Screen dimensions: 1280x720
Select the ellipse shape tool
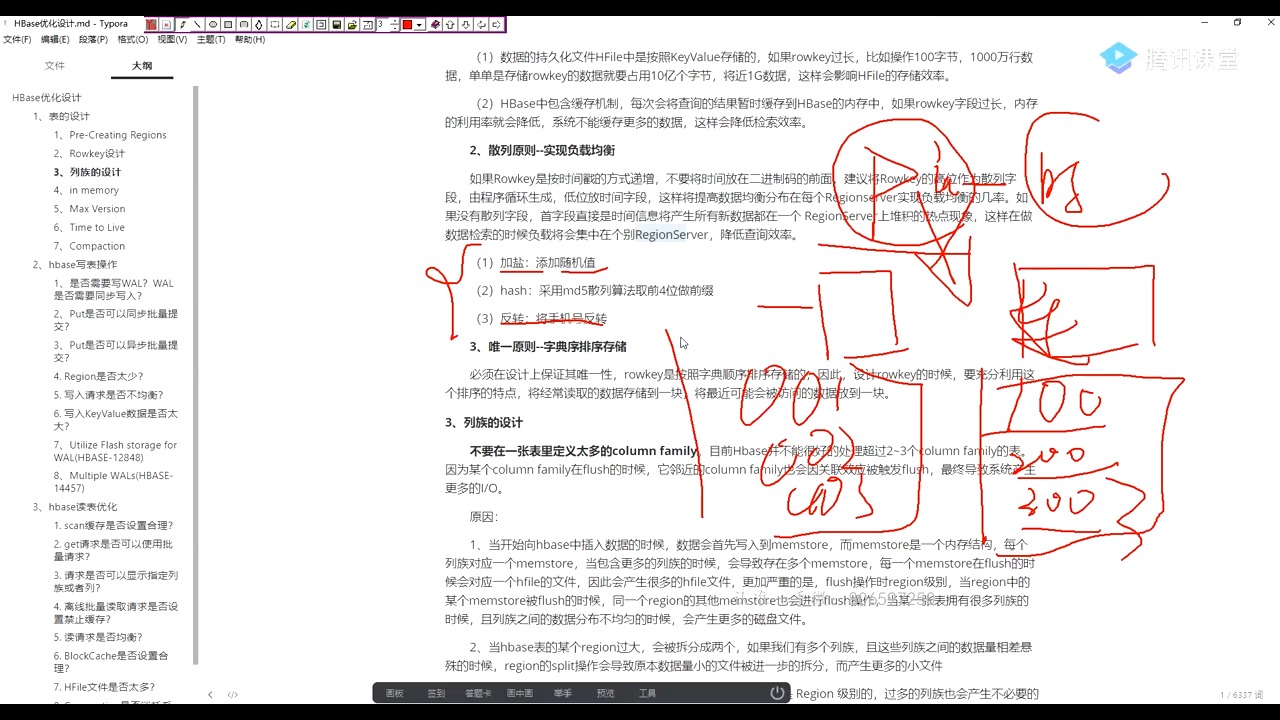[x=213, y=24]
